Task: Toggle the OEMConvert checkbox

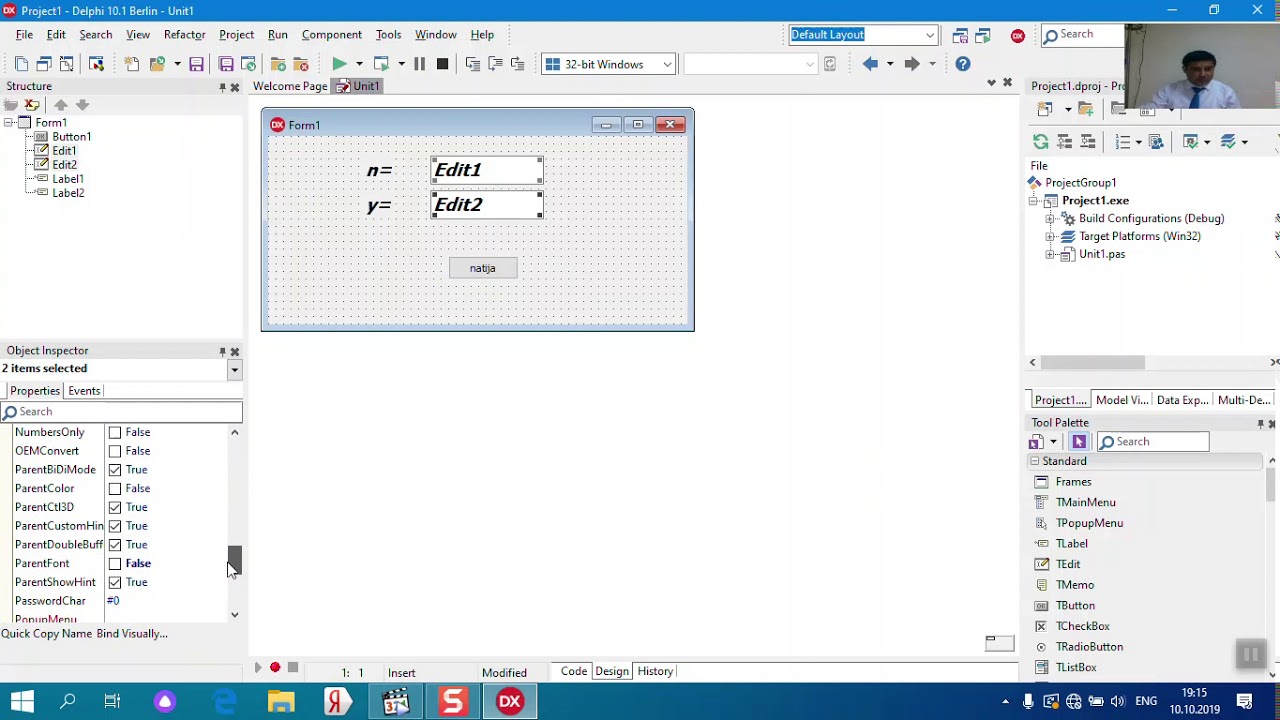Action: coord(115,451)
